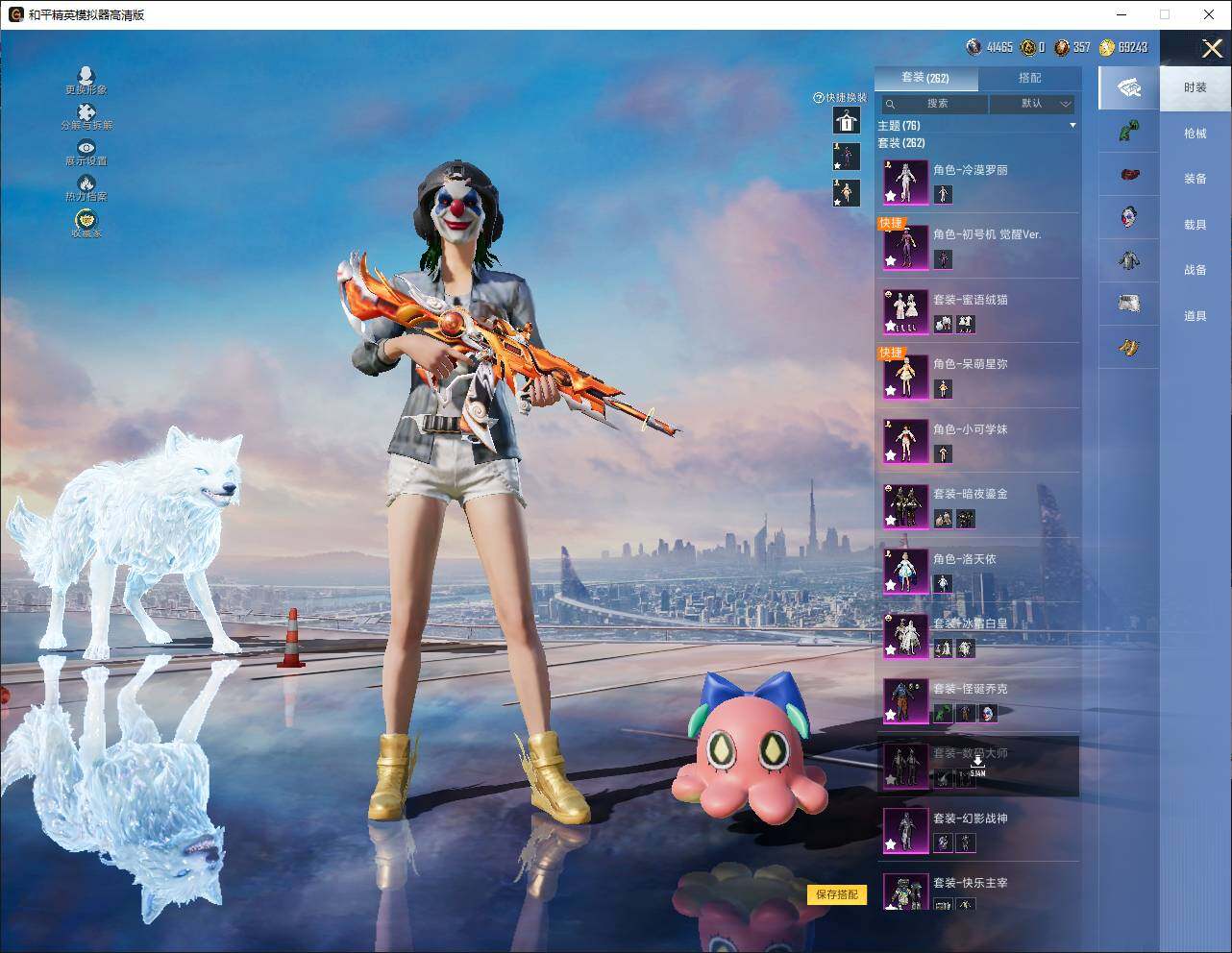Screen dimensions: 1232x953
Task: Open the 收藏家 collector badge icon
Action: coord(86,220)
